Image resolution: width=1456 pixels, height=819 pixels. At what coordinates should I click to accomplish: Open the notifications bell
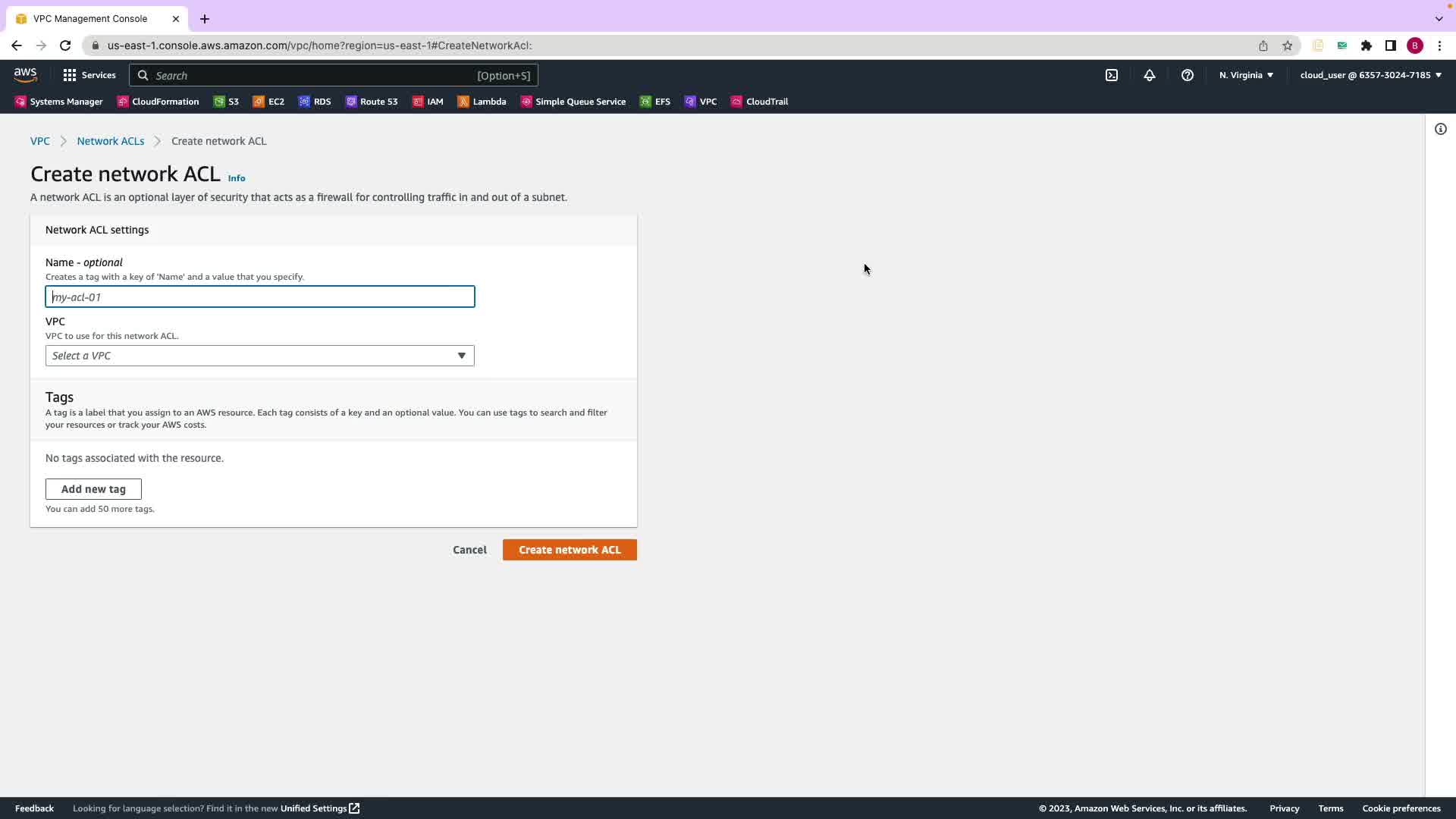coord(1150,75)
